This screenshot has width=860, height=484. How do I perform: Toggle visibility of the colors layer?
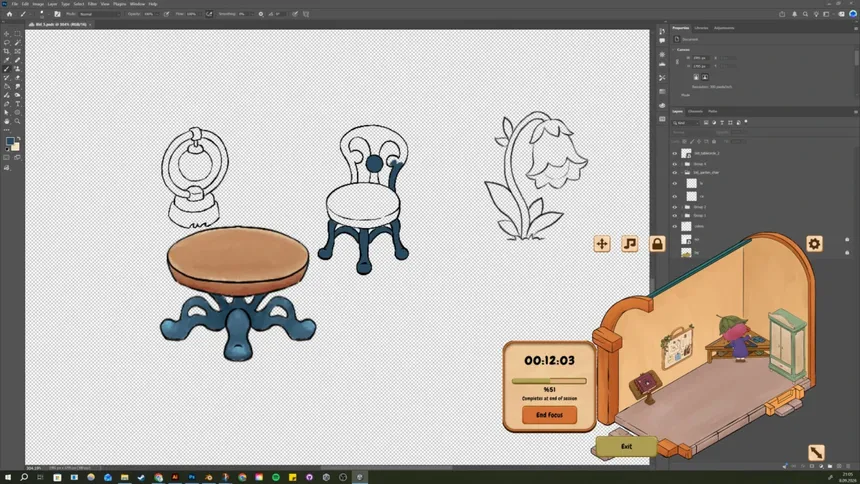(675, 226)
